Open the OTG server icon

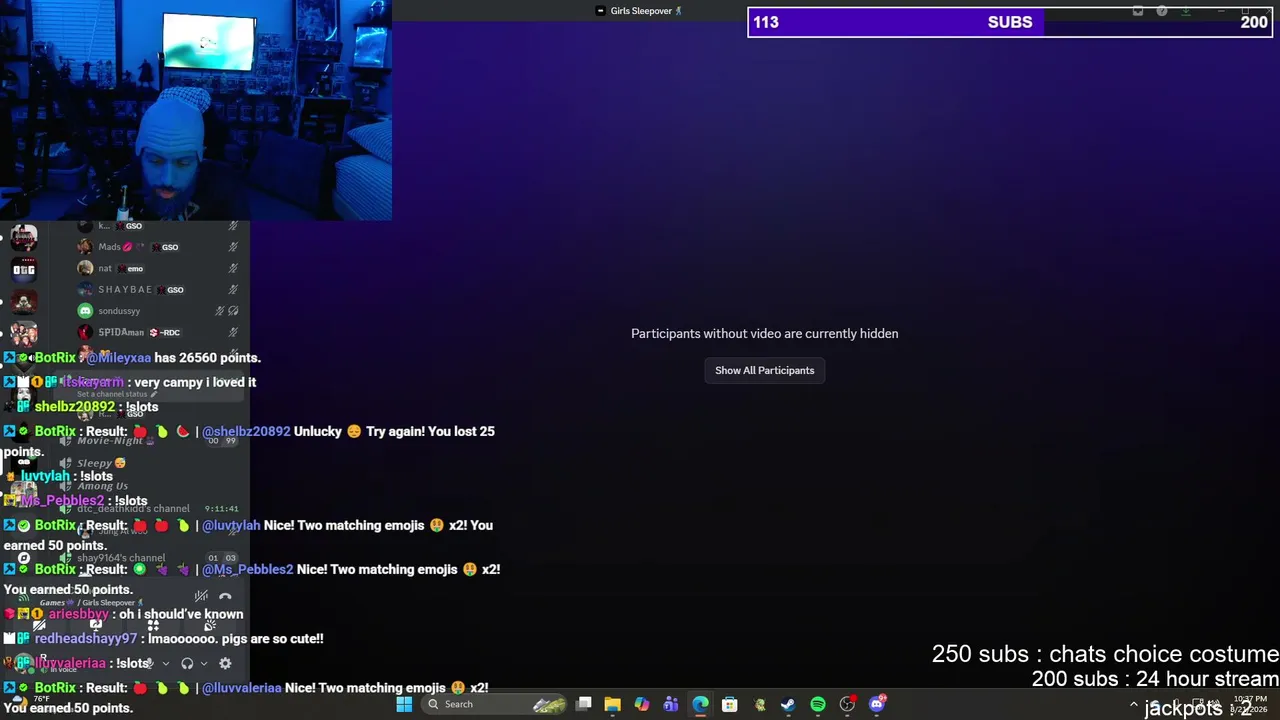[24, 269]
